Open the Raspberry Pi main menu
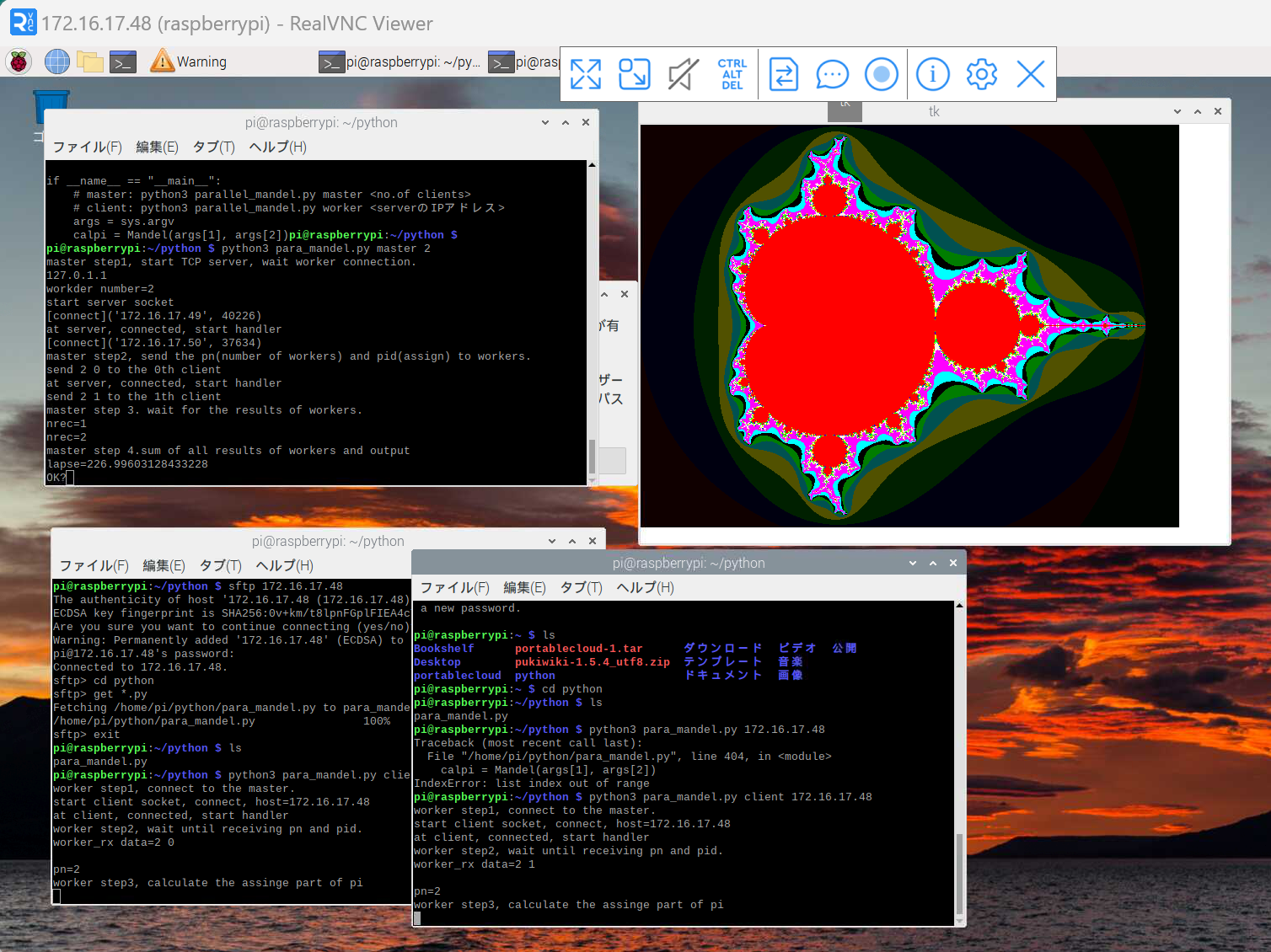Image resolution: width=1271 pixels, height=952 pixels. 19,62
